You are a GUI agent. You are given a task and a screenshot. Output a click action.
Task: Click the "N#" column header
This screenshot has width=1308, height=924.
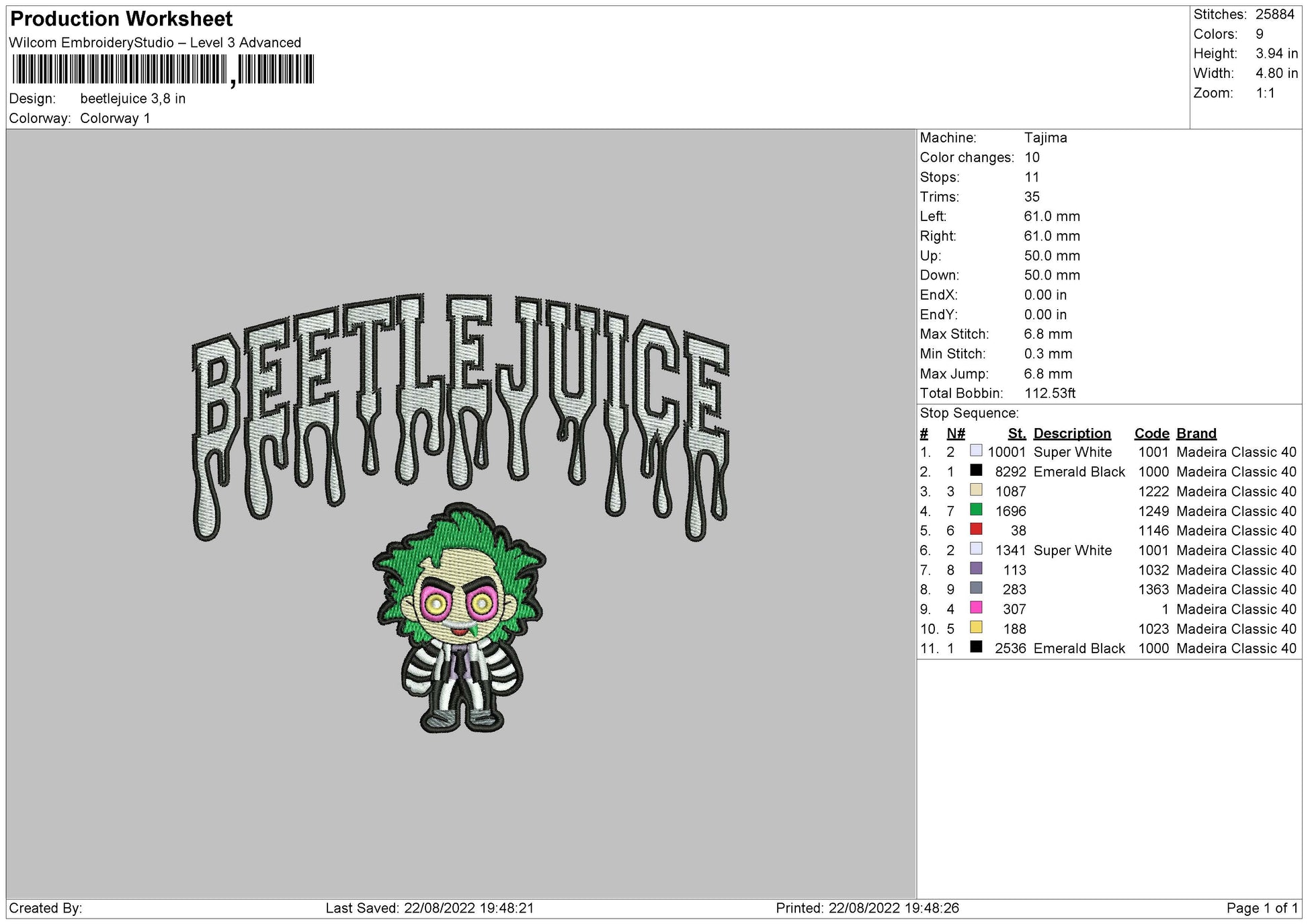956,433
